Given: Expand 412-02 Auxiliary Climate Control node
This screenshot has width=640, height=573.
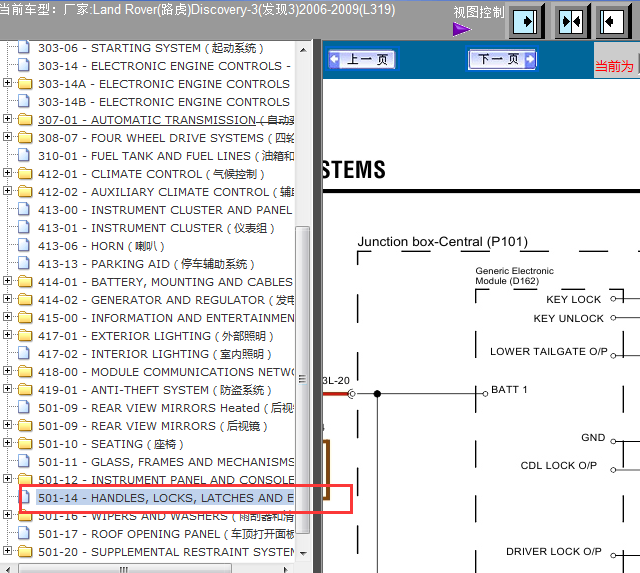Looking at the screenshot, I should pos(7,191).
